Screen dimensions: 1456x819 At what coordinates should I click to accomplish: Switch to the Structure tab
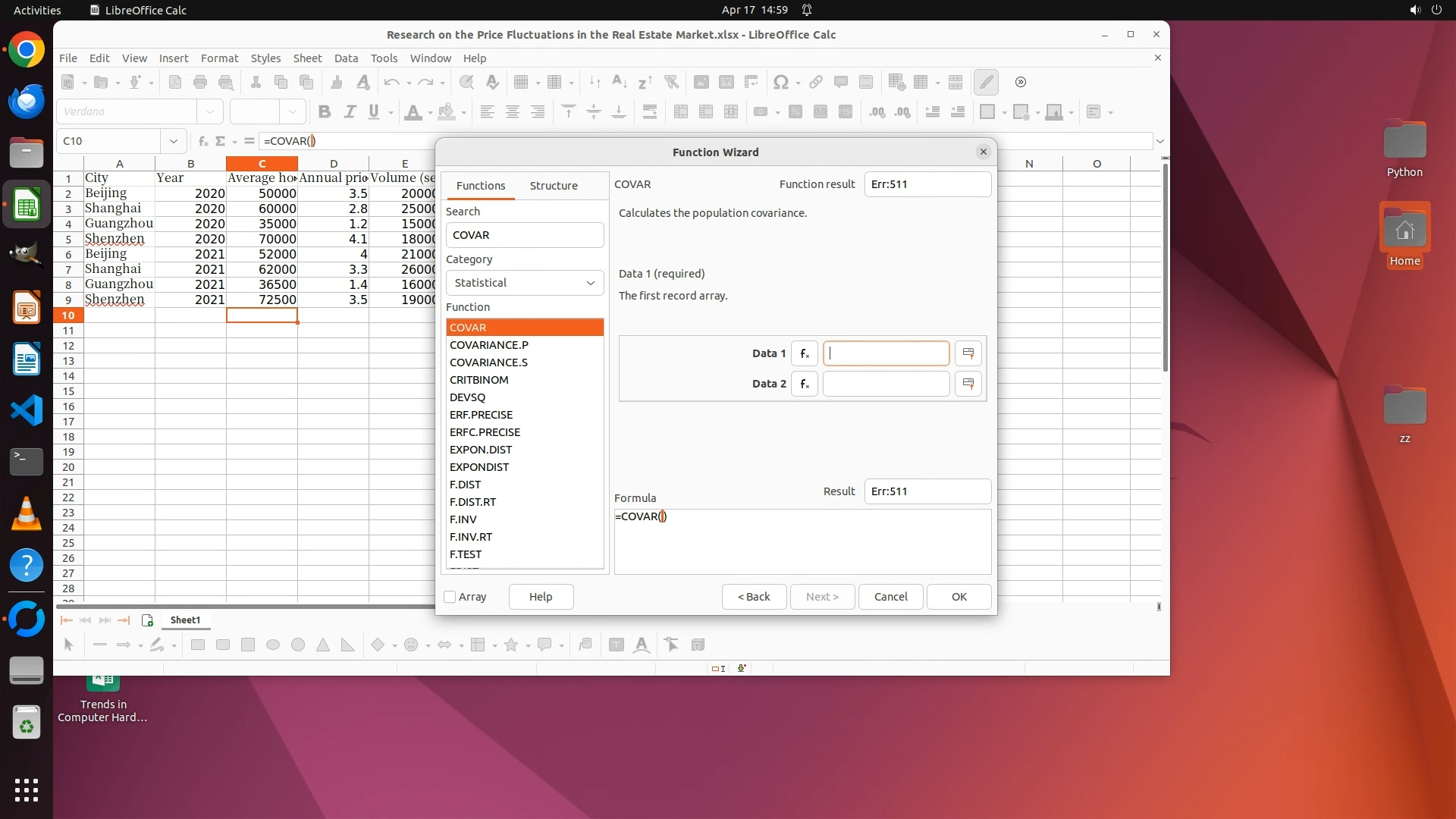(x=553, y=186)
